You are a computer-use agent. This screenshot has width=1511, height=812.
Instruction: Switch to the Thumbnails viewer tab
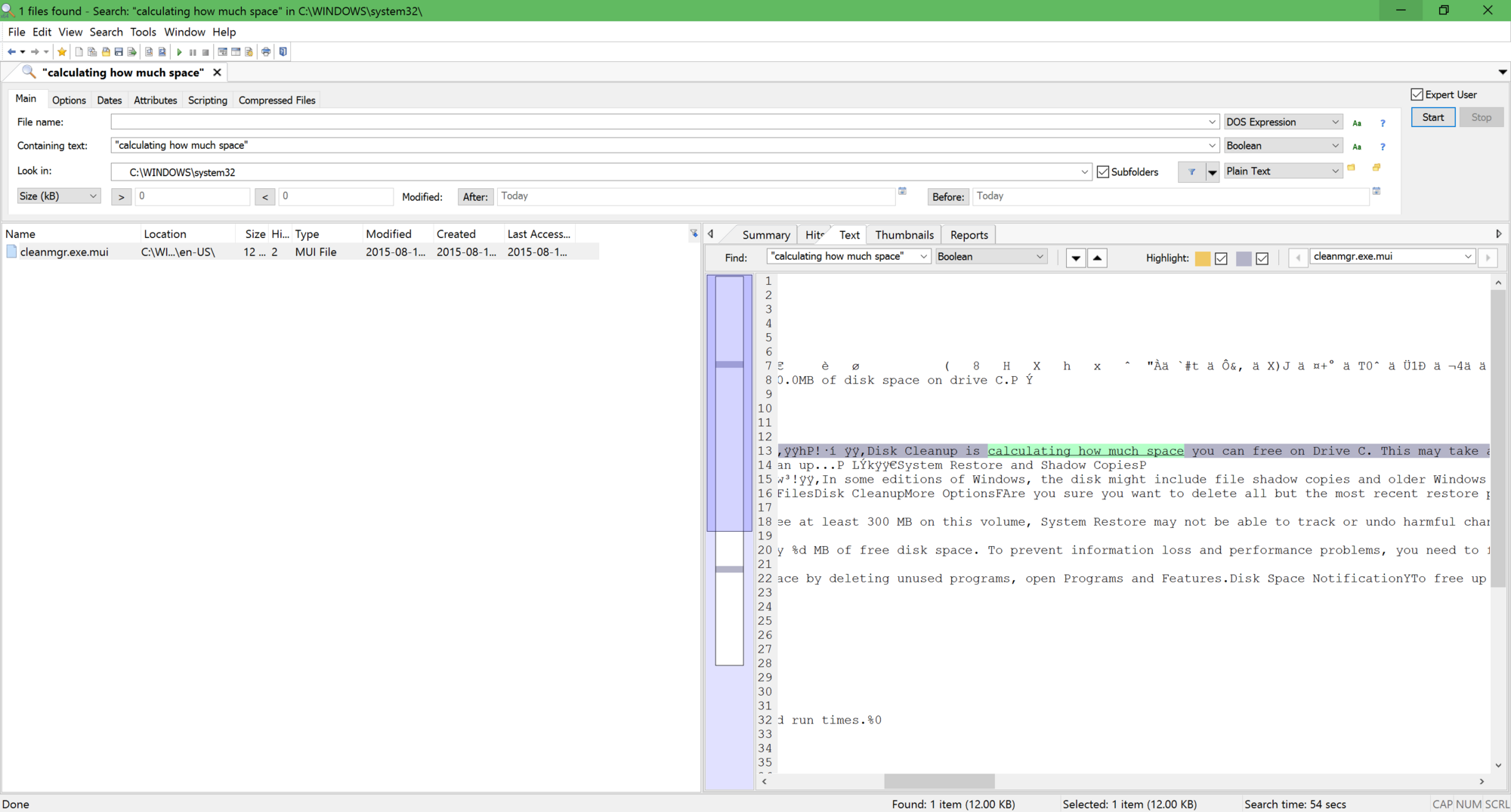[904, 235]
